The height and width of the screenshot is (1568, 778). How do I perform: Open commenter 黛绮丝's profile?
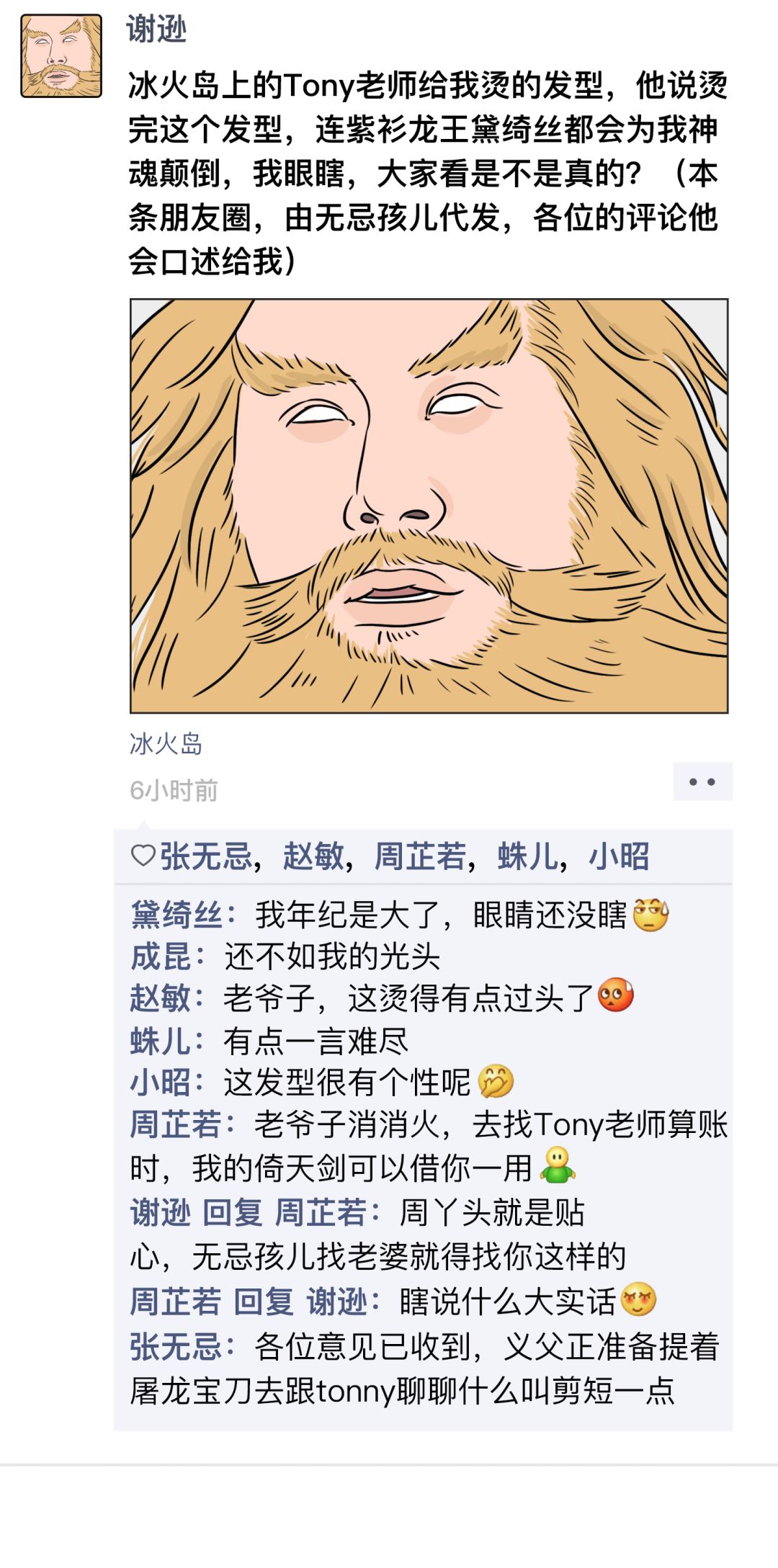(176, 915)
